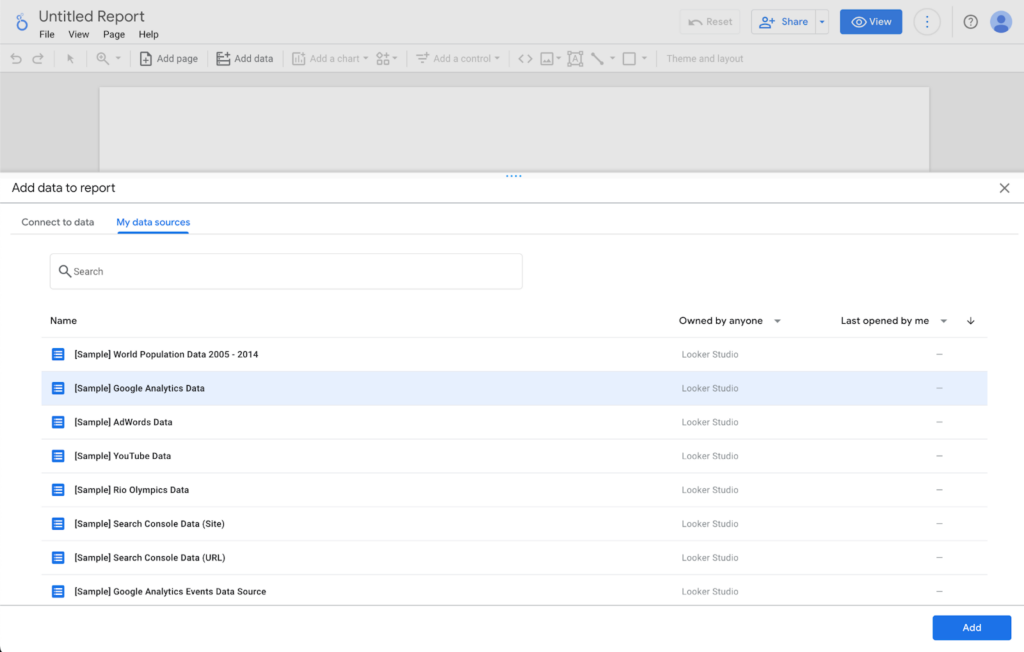Select [Sample] Google Analytics Data row

[x=514, y=388]
